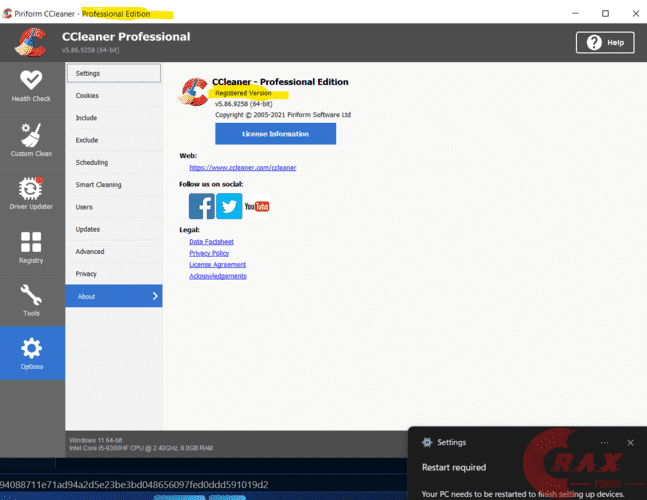Open the Registry cleaner section
The height and width of the screenshot is (500, 647).
point(31,248)
